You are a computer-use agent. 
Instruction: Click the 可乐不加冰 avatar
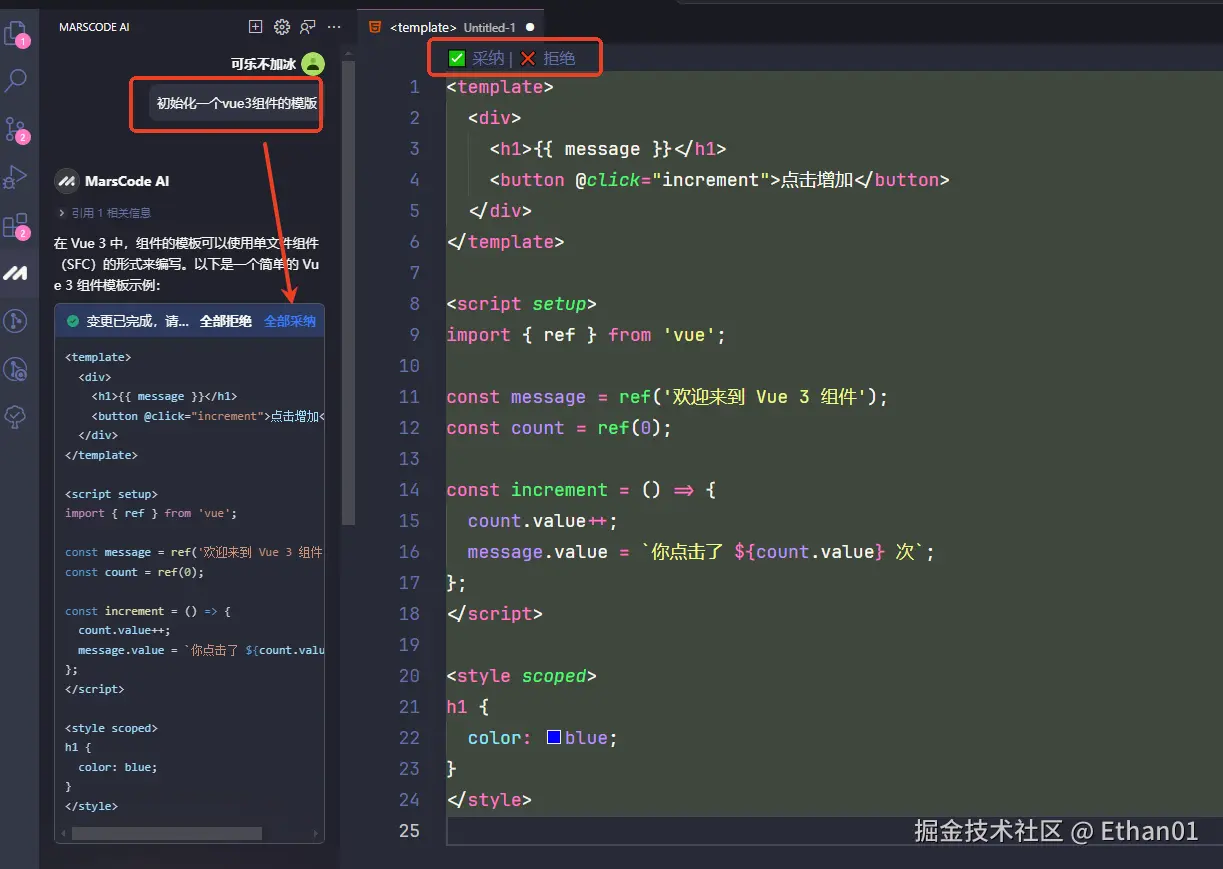[x=313, y=63]
